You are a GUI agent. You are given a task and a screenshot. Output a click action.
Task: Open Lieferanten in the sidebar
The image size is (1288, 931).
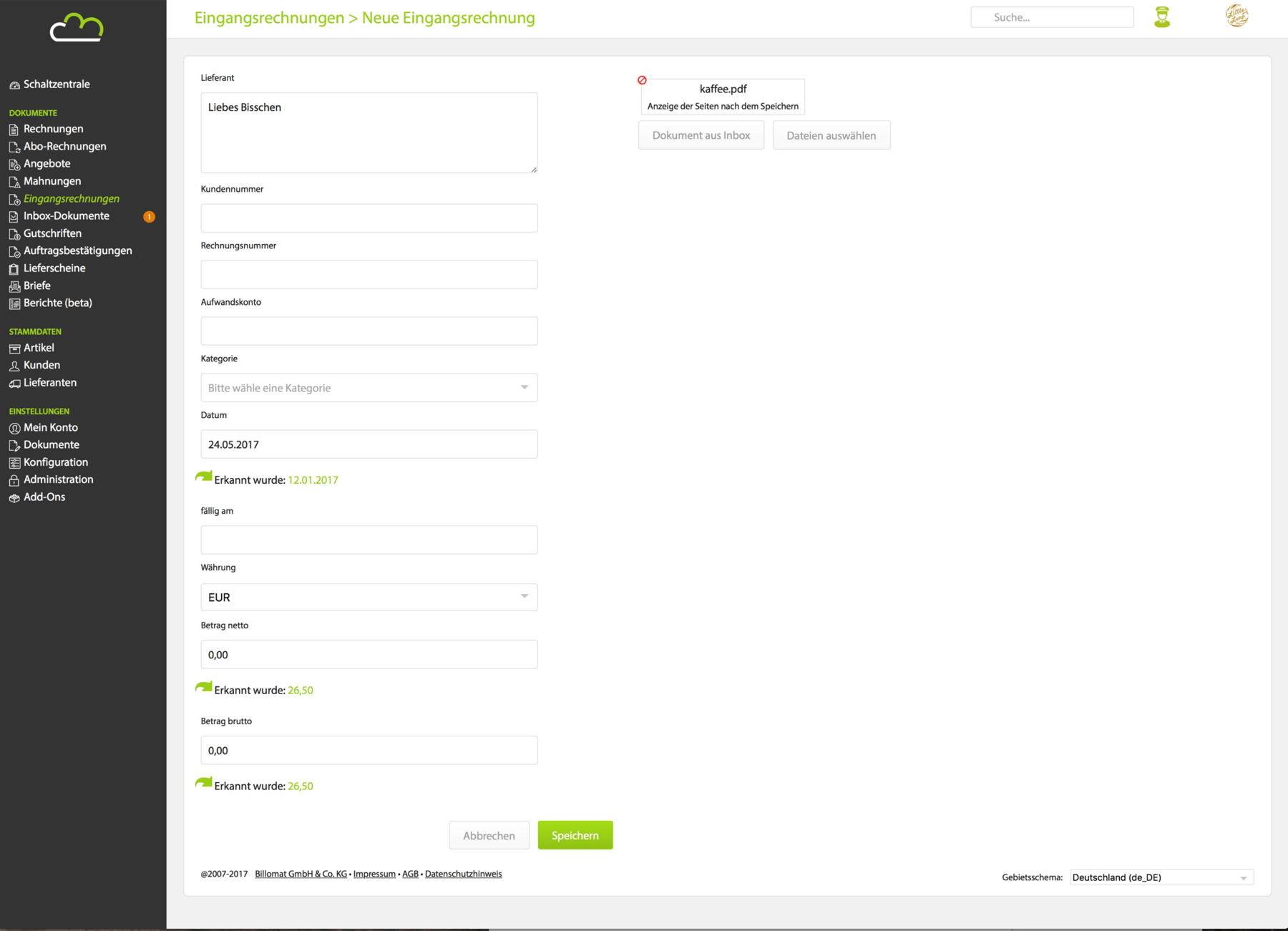click(50, 382)
